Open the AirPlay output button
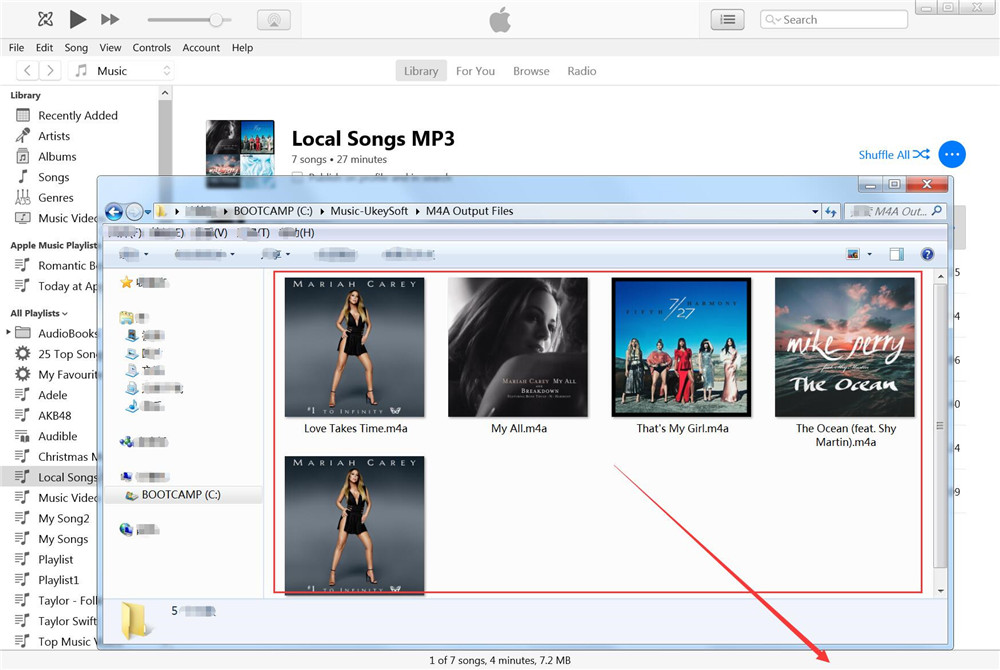 click(x=274, y=20)
